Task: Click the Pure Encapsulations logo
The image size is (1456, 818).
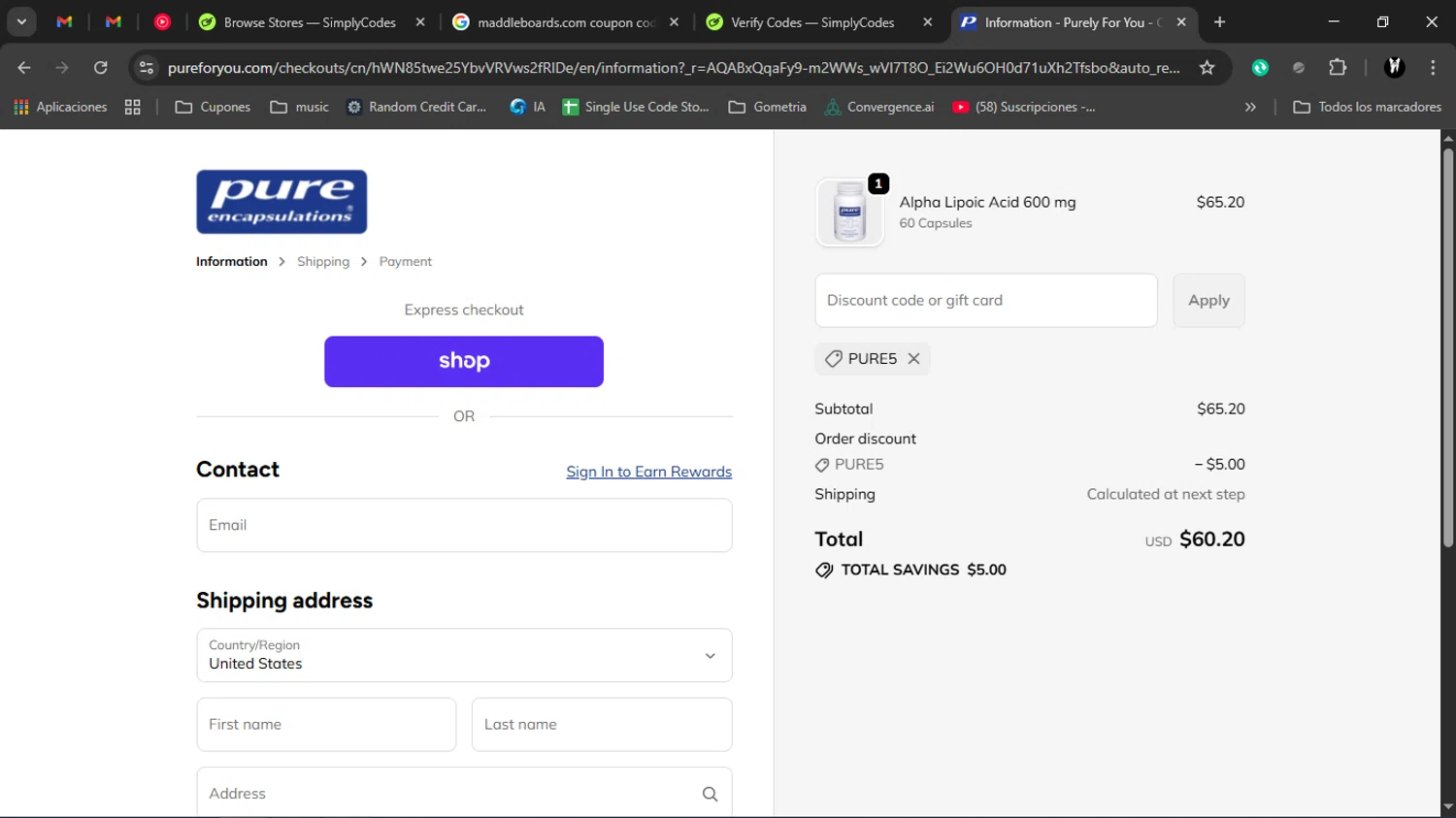Action: [x=281, y=202]
